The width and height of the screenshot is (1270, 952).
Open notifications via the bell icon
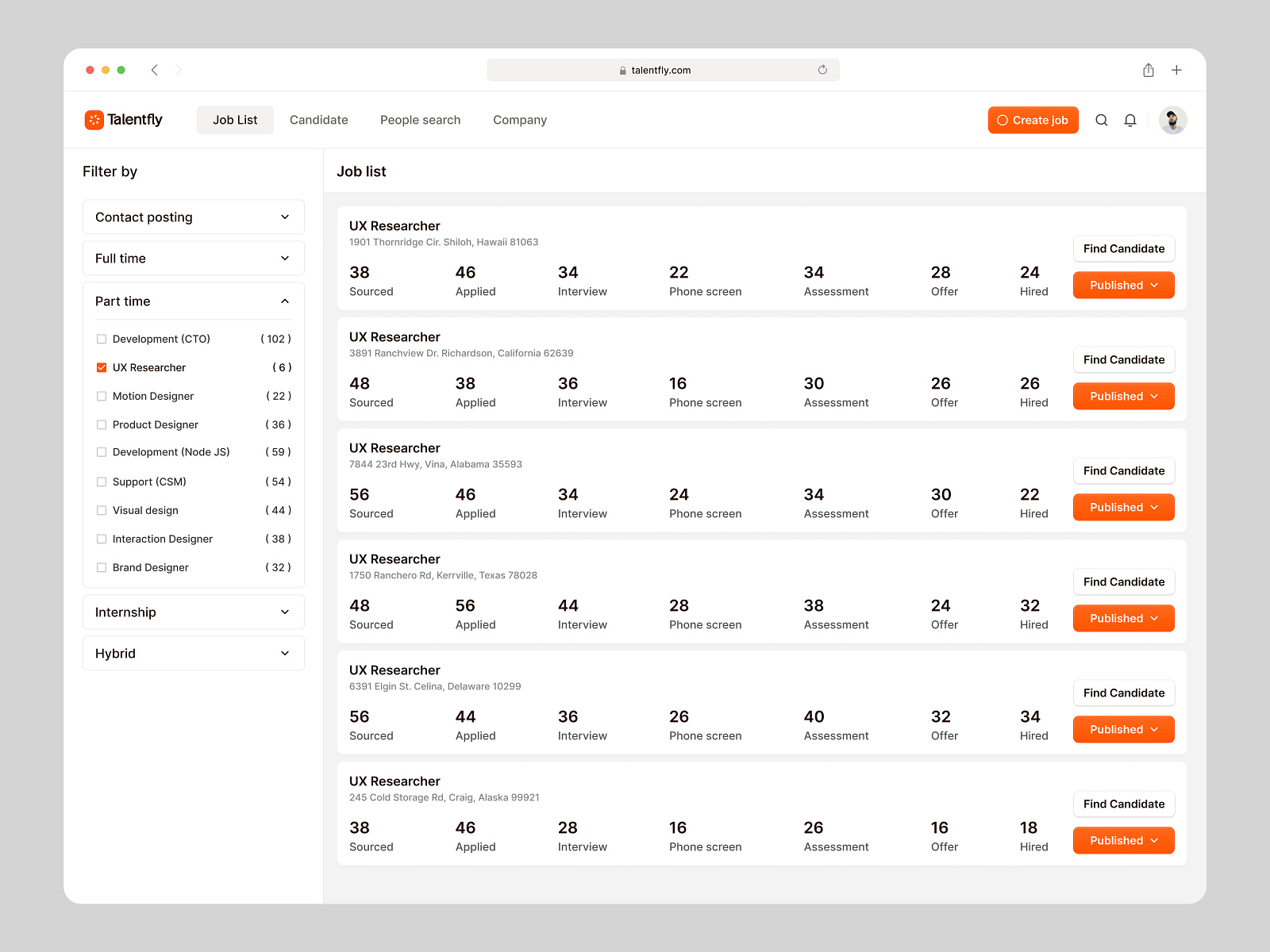[1130, 120]
